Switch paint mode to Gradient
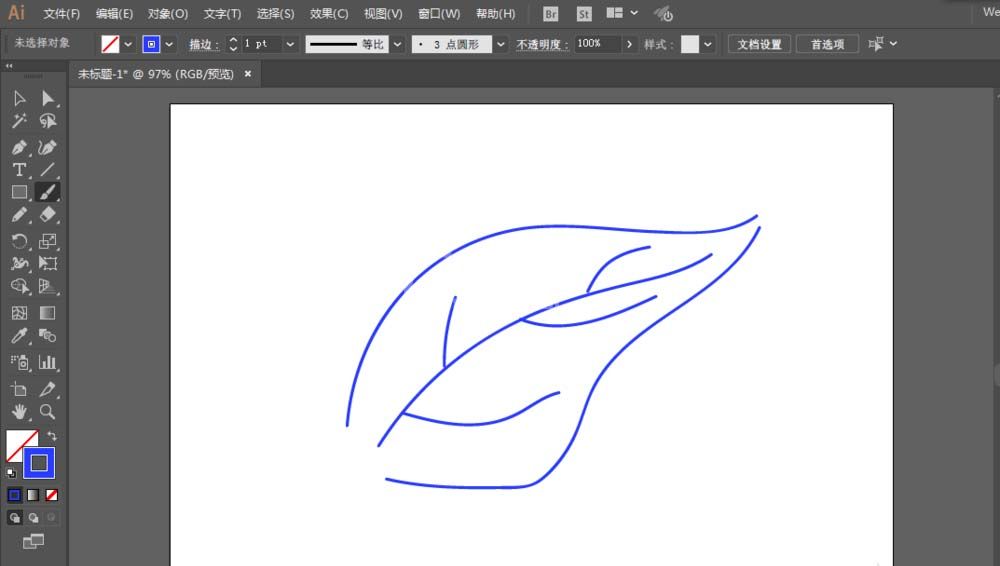This screenshot has width=1000, height=566. pos(33,495)
